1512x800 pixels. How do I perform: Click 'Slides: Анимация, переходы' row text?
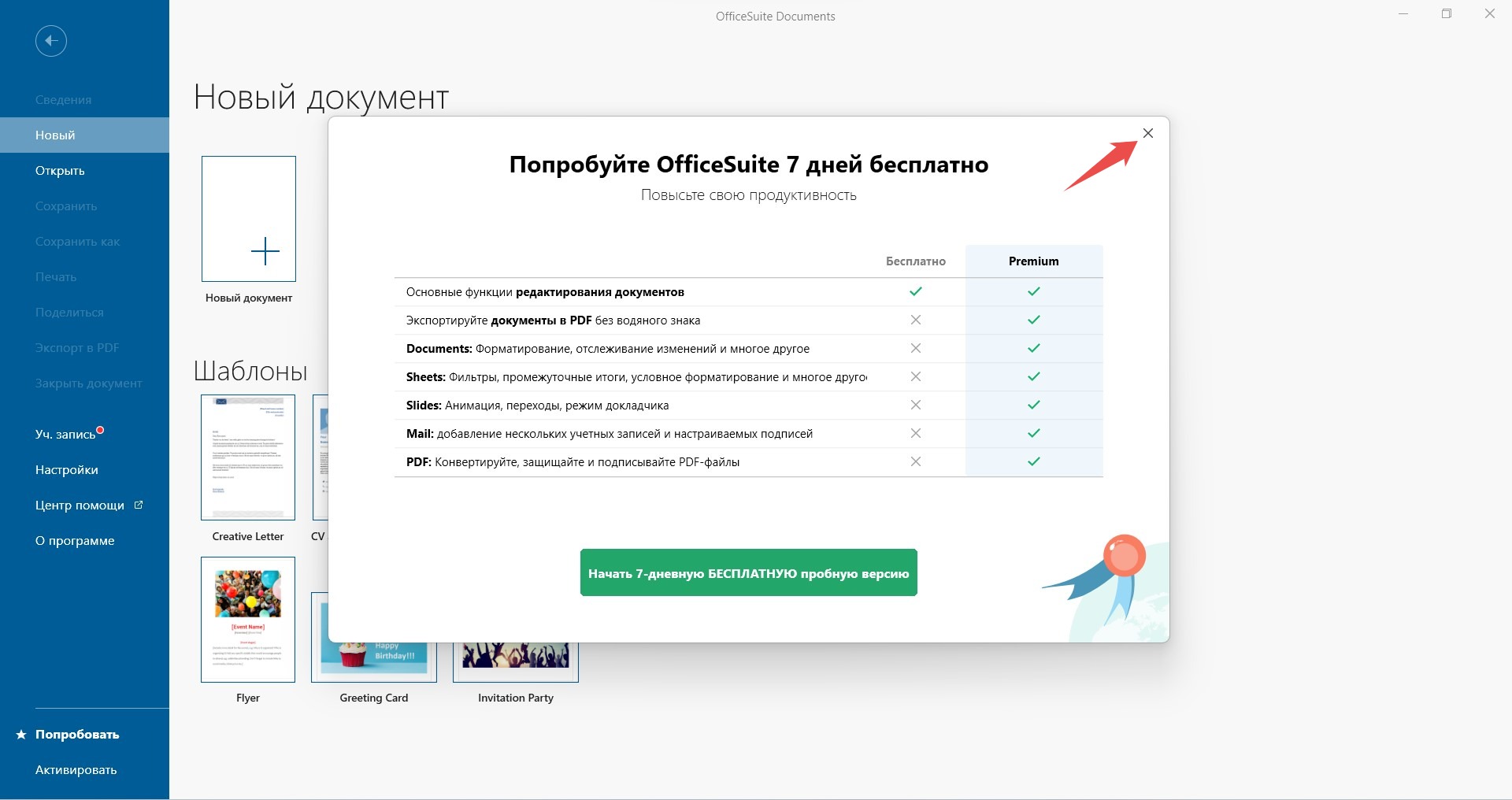[537, 406]
